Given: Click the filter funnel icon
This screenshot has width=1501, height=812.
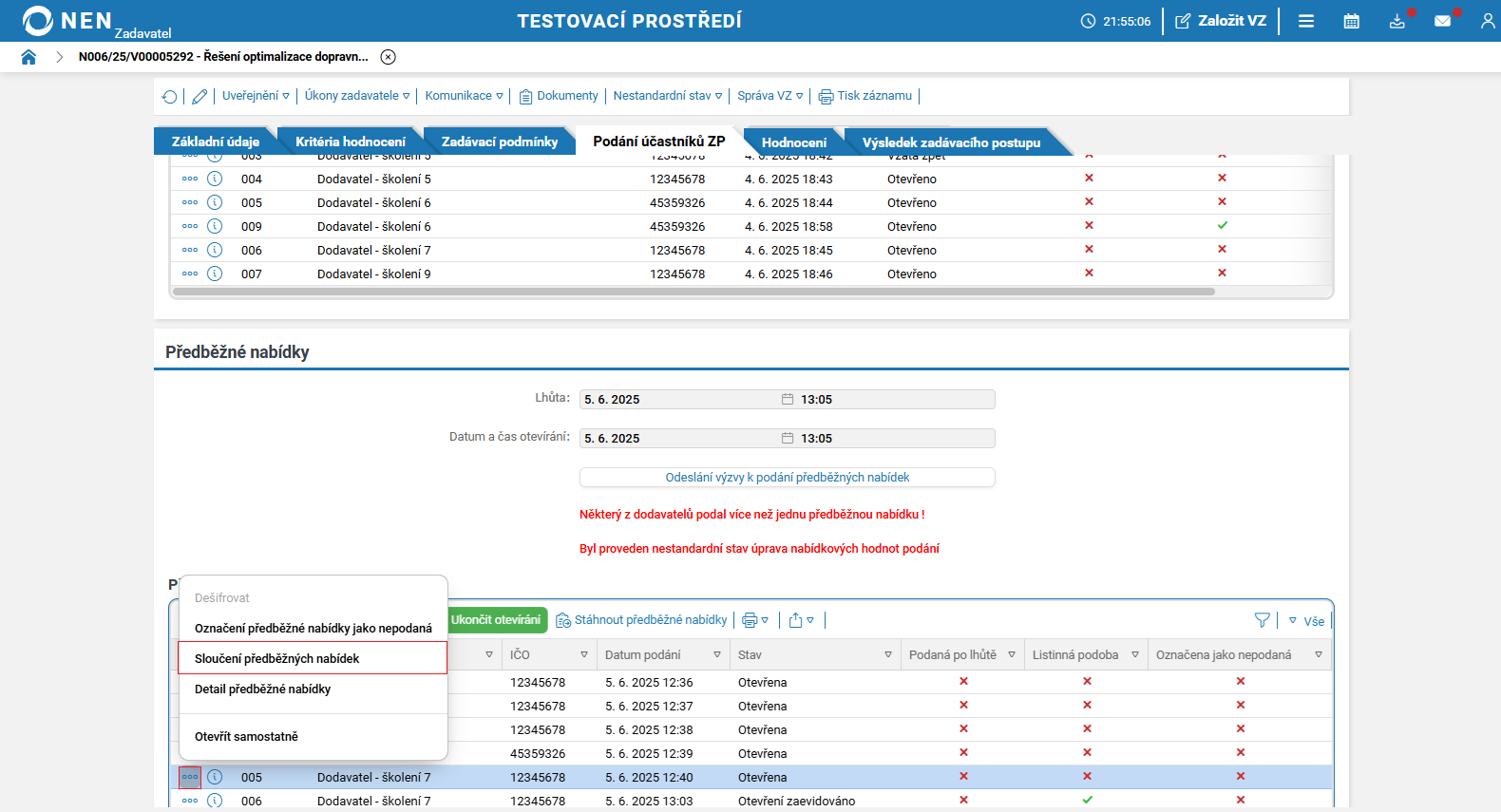Looking at the screenshot, I should point(1262,620).
